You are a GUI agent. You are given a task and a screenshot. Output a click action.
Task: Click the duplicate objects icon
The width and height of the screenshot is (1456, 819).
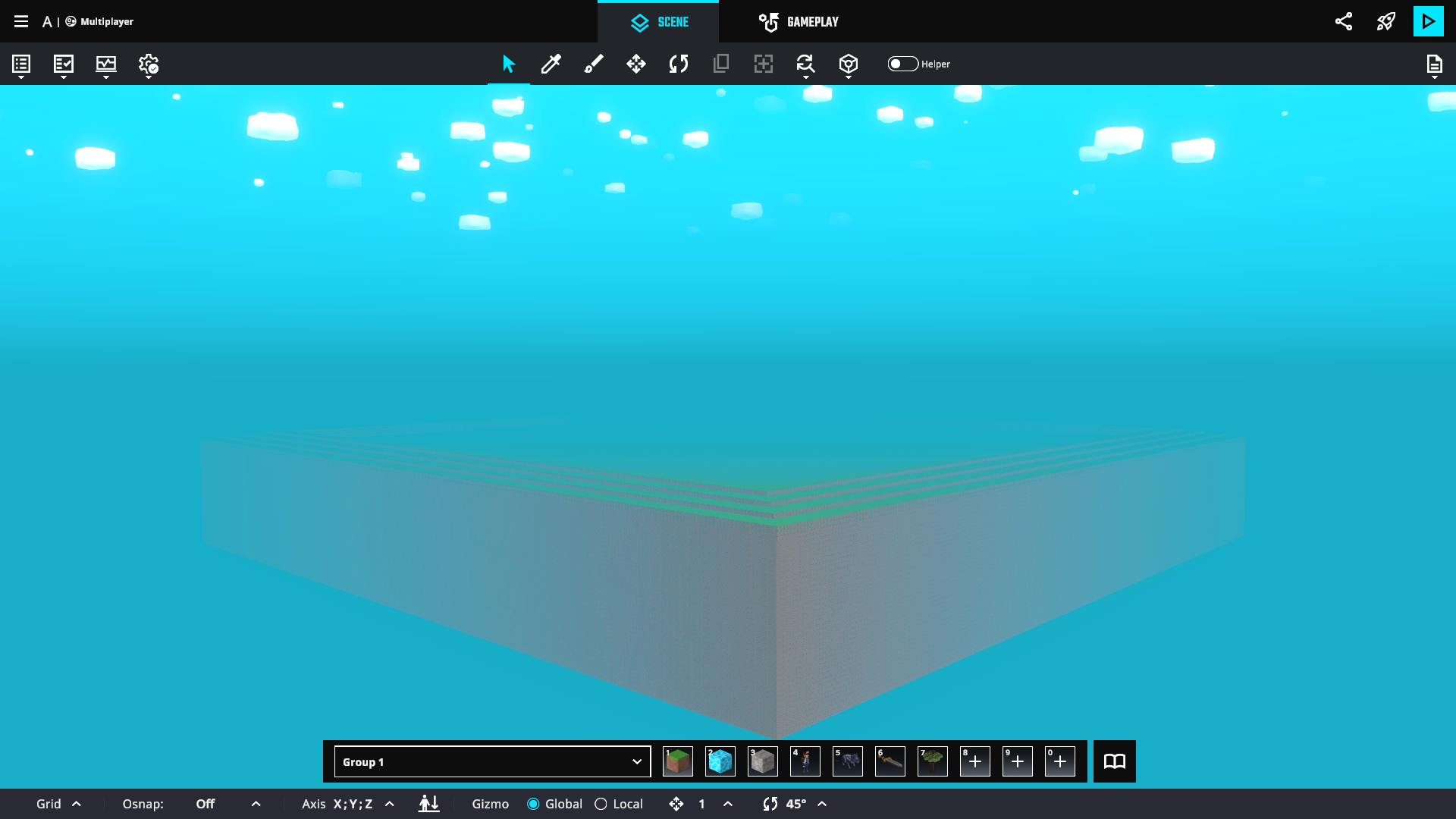point(721,64)
